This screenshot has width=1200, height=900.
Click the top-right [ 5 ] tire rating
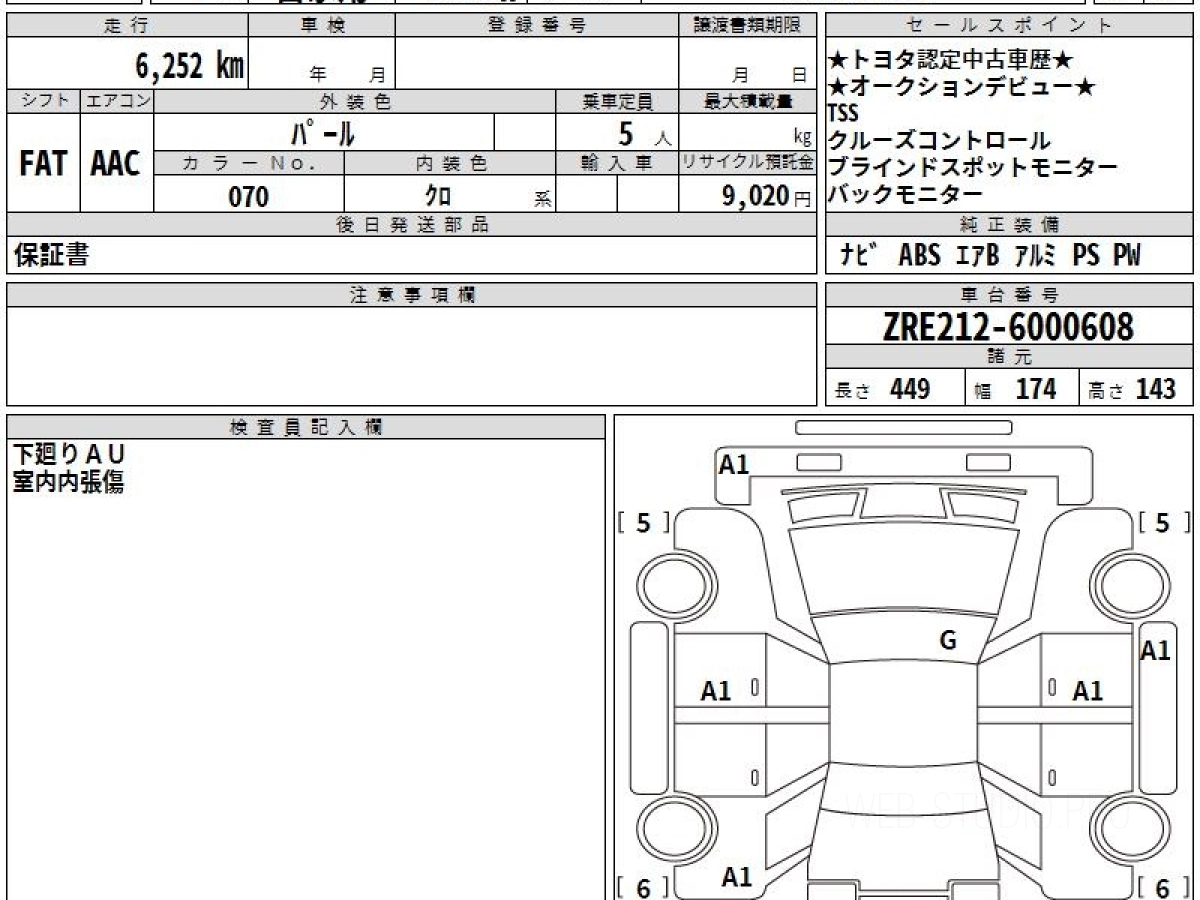point(1161,523)
